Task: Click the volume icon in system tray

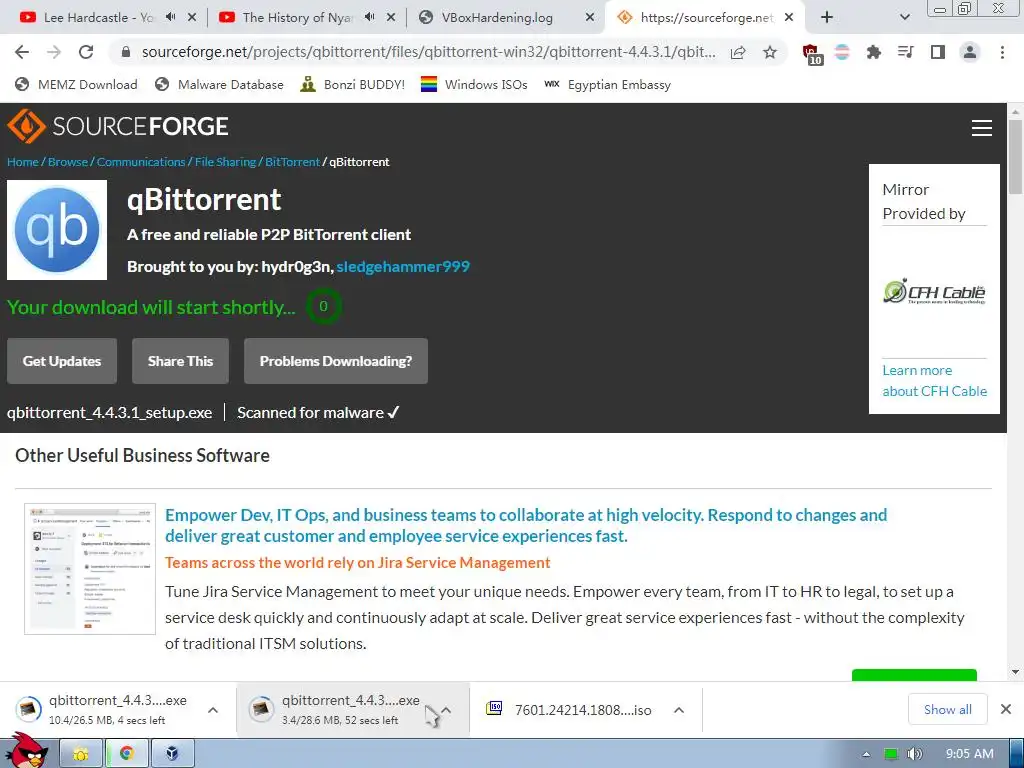Action: click(x=915, y=754)
